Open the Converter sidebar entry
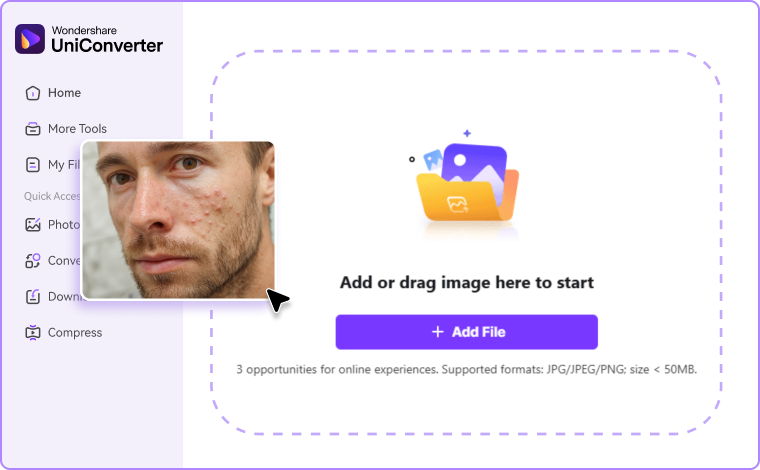 coord(64,261)
